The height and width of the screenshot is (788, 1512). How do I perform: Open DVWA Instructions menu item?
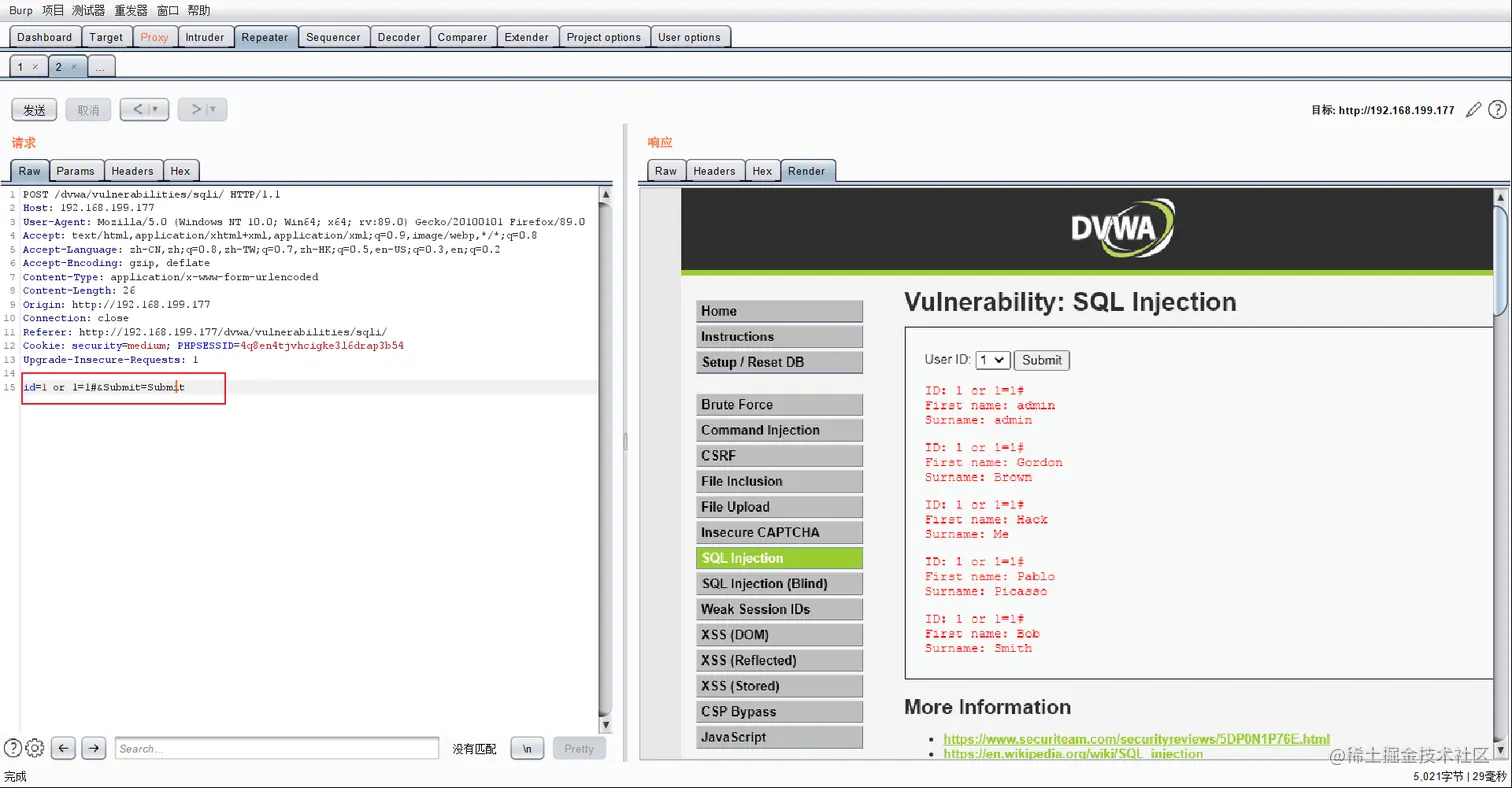[x=779, y=337]
